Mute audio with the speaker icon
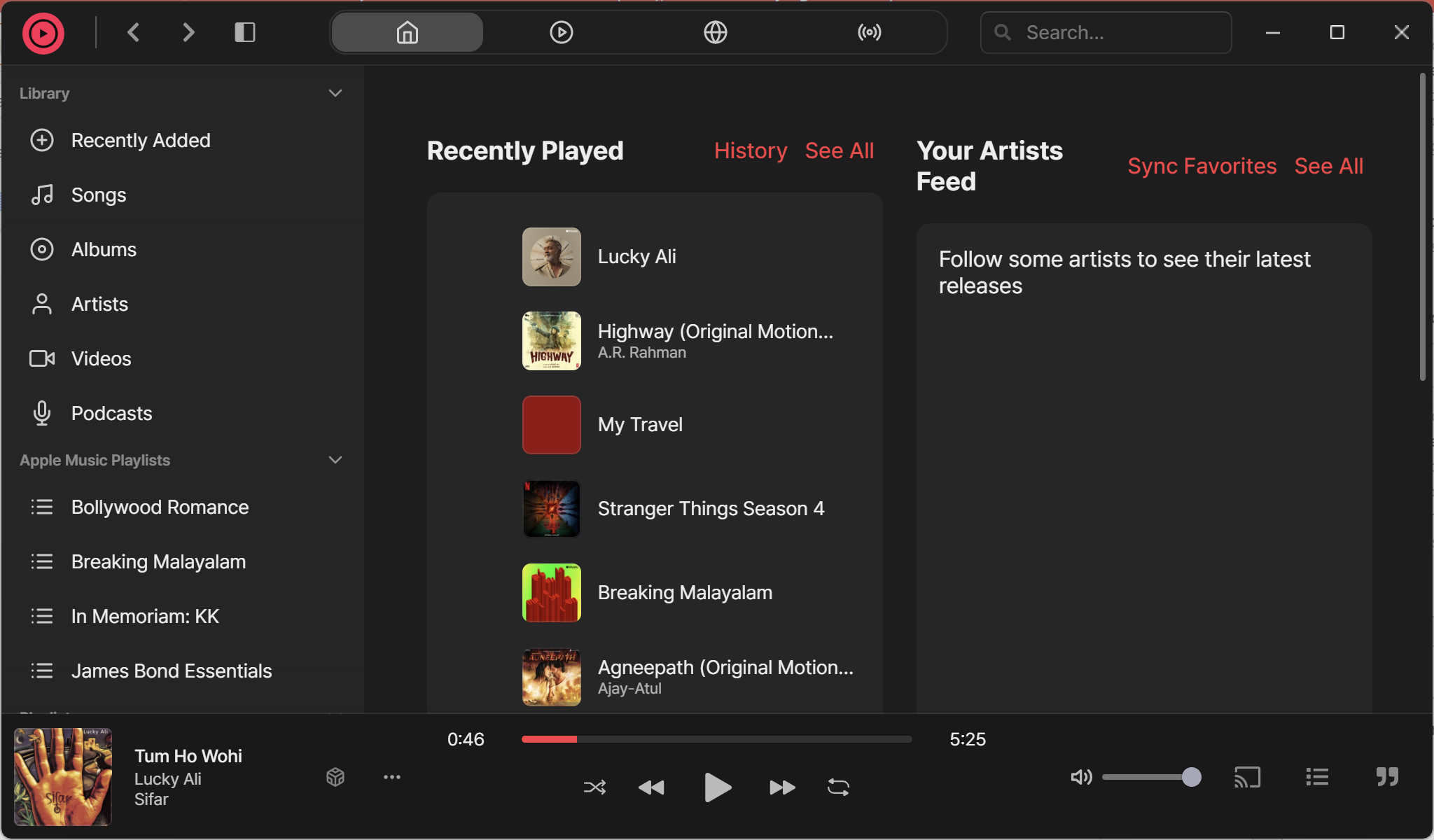The width and height of the screenshot is (1434, 840). pos(1080,777)
